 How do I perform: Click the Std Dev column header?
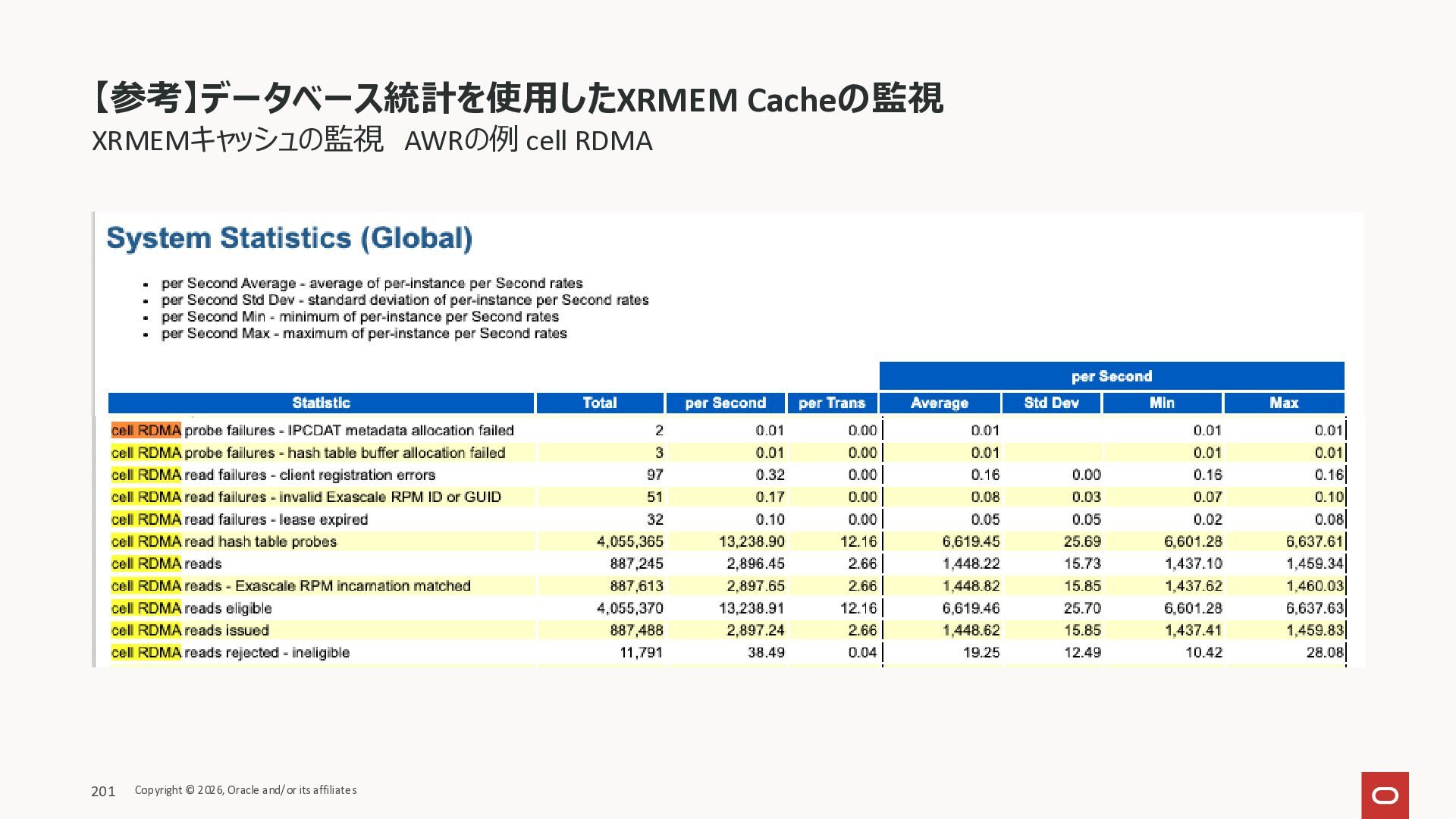(x=1051, y=403)
